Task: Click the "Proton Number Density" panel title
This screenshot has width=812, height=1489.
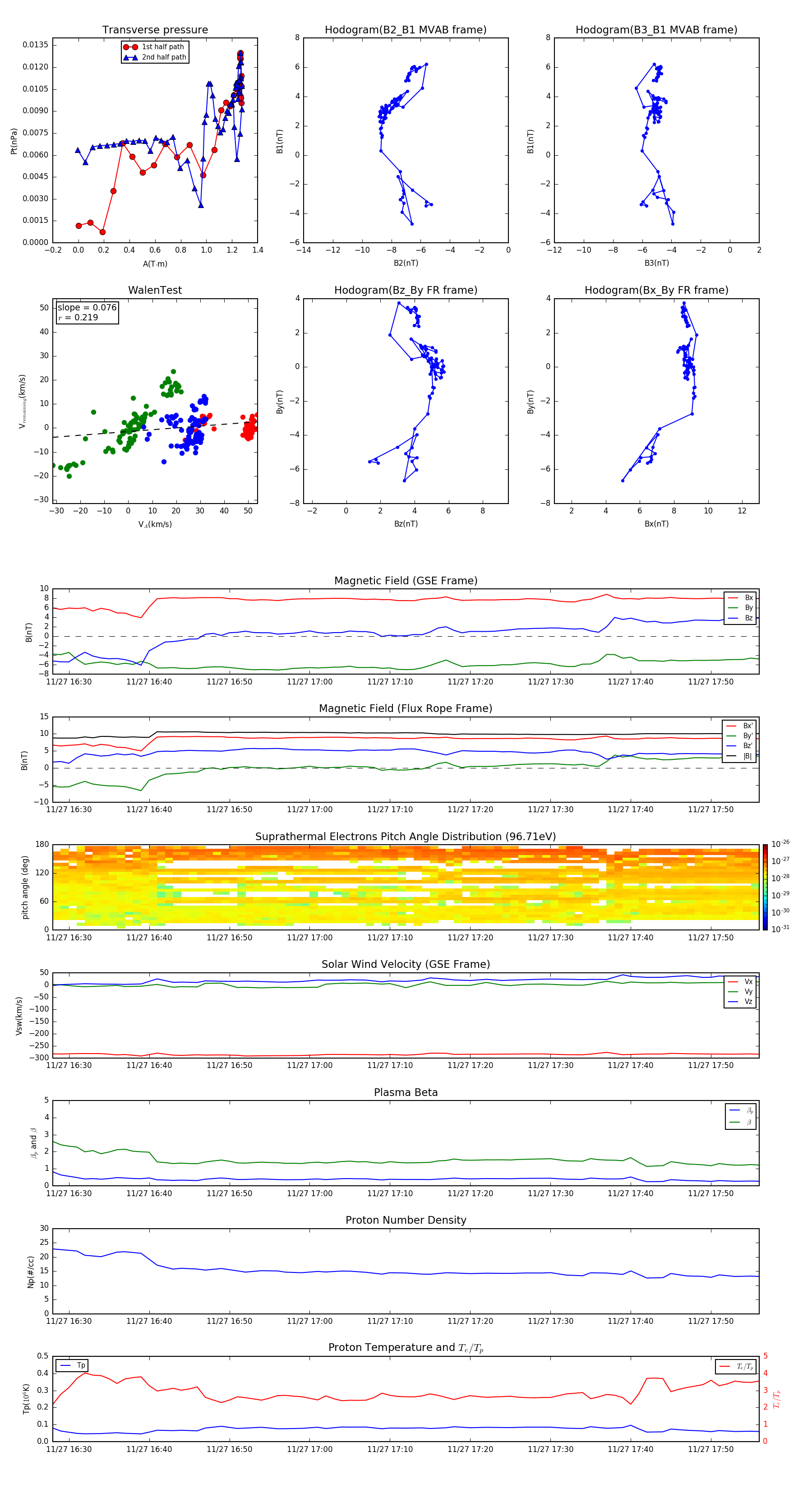Action: click(406, 1221)
